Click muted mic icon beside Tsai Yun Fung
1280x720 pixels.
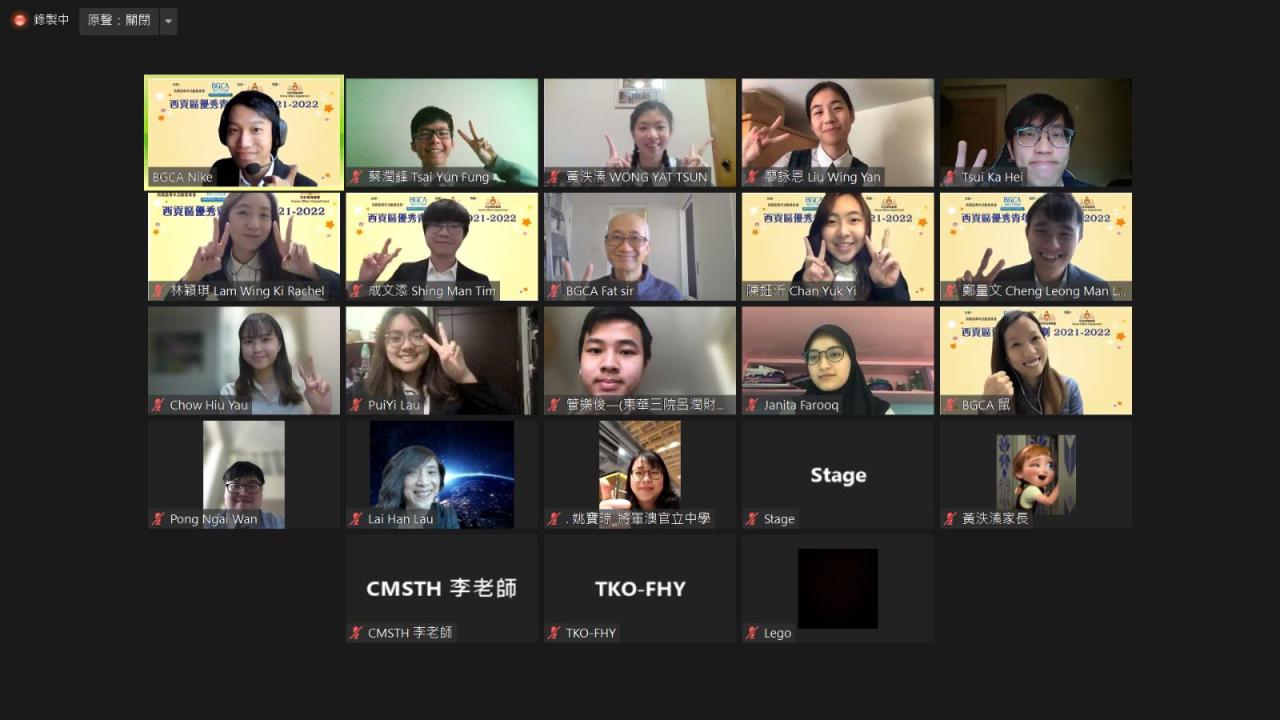tap(358, 177)
